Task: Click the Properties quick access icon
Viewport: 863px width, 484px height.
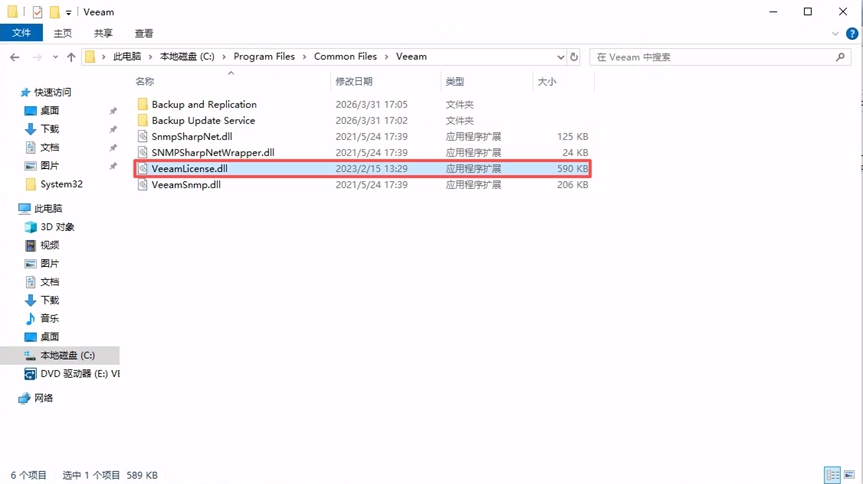Action: point(37,12)
